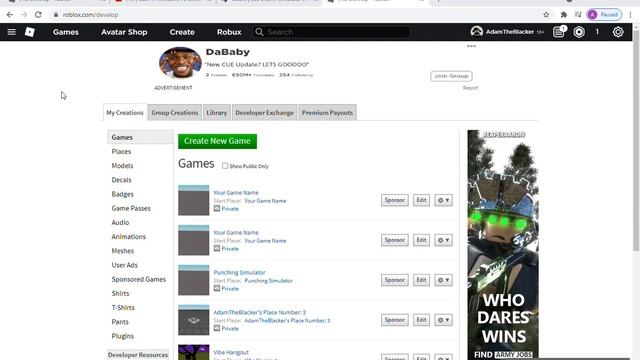
Task: Select Models in left sidebar
Action: [x=122, y=166]
